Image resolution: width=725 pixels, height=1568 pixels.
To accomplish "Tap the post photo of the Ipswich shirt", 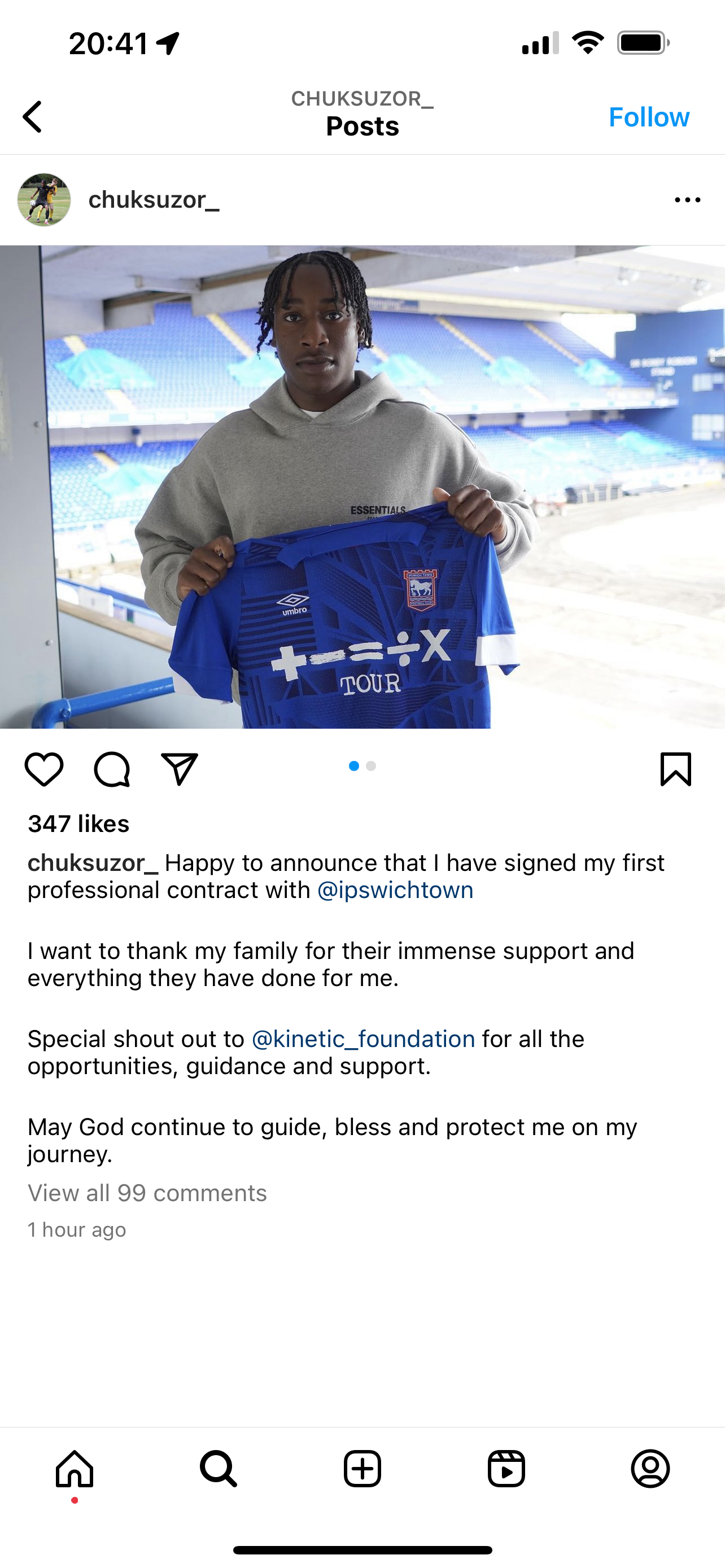I will click(x=362, y=487).
